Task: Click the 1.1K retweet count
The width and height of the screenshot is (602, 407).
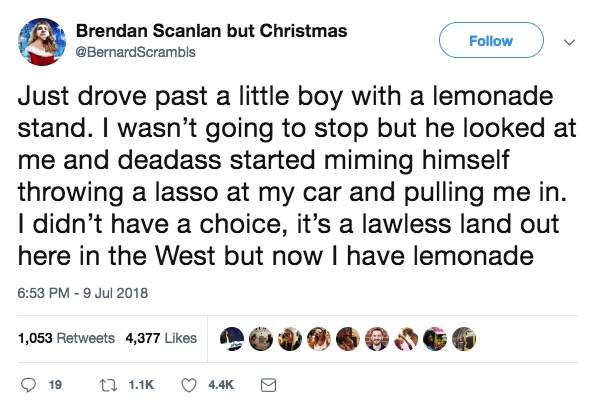Action: (138, 381)
